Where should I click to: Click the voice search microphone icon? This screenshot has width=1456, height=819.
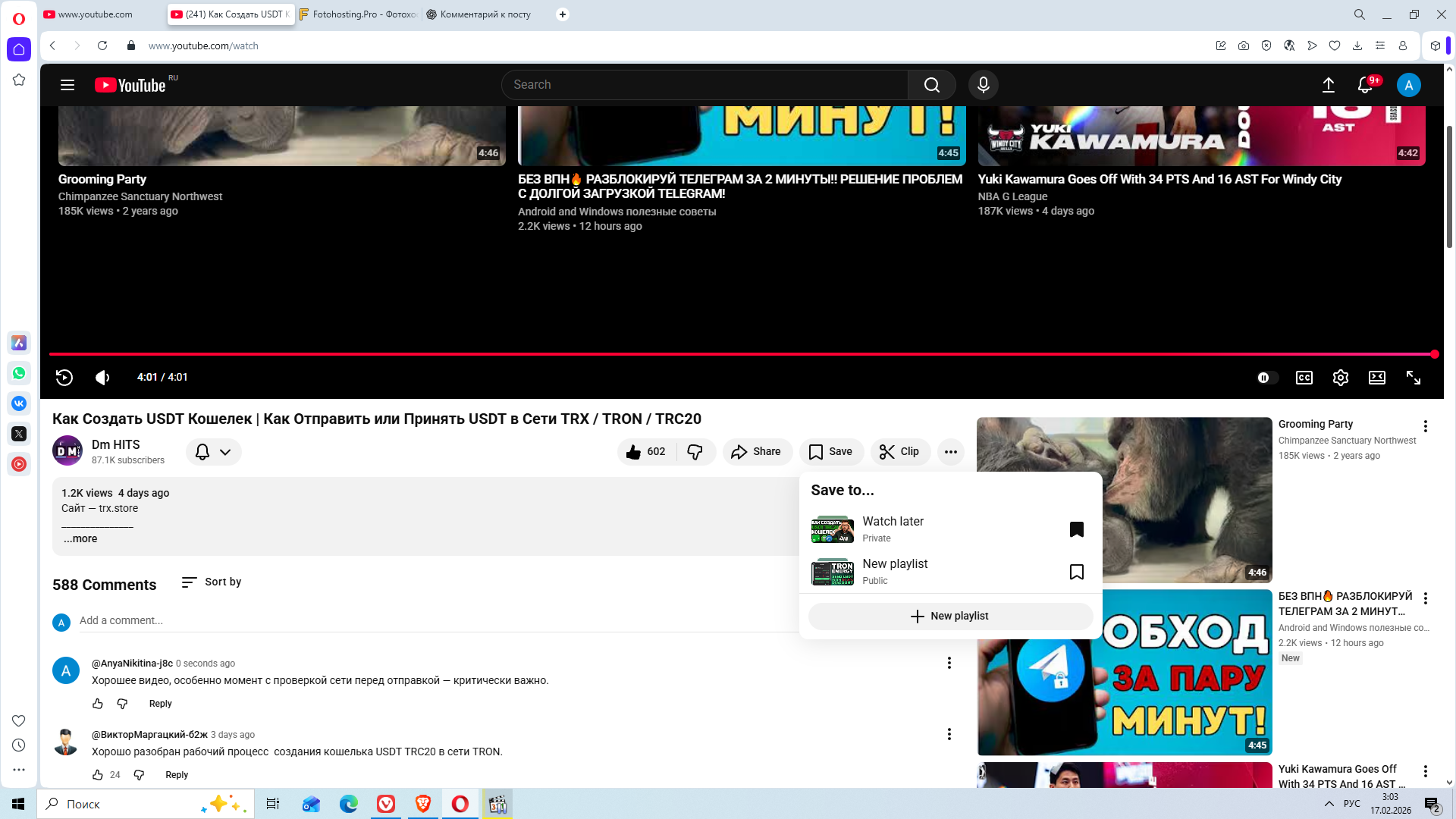pyautogui.click(x=983, y=85)
